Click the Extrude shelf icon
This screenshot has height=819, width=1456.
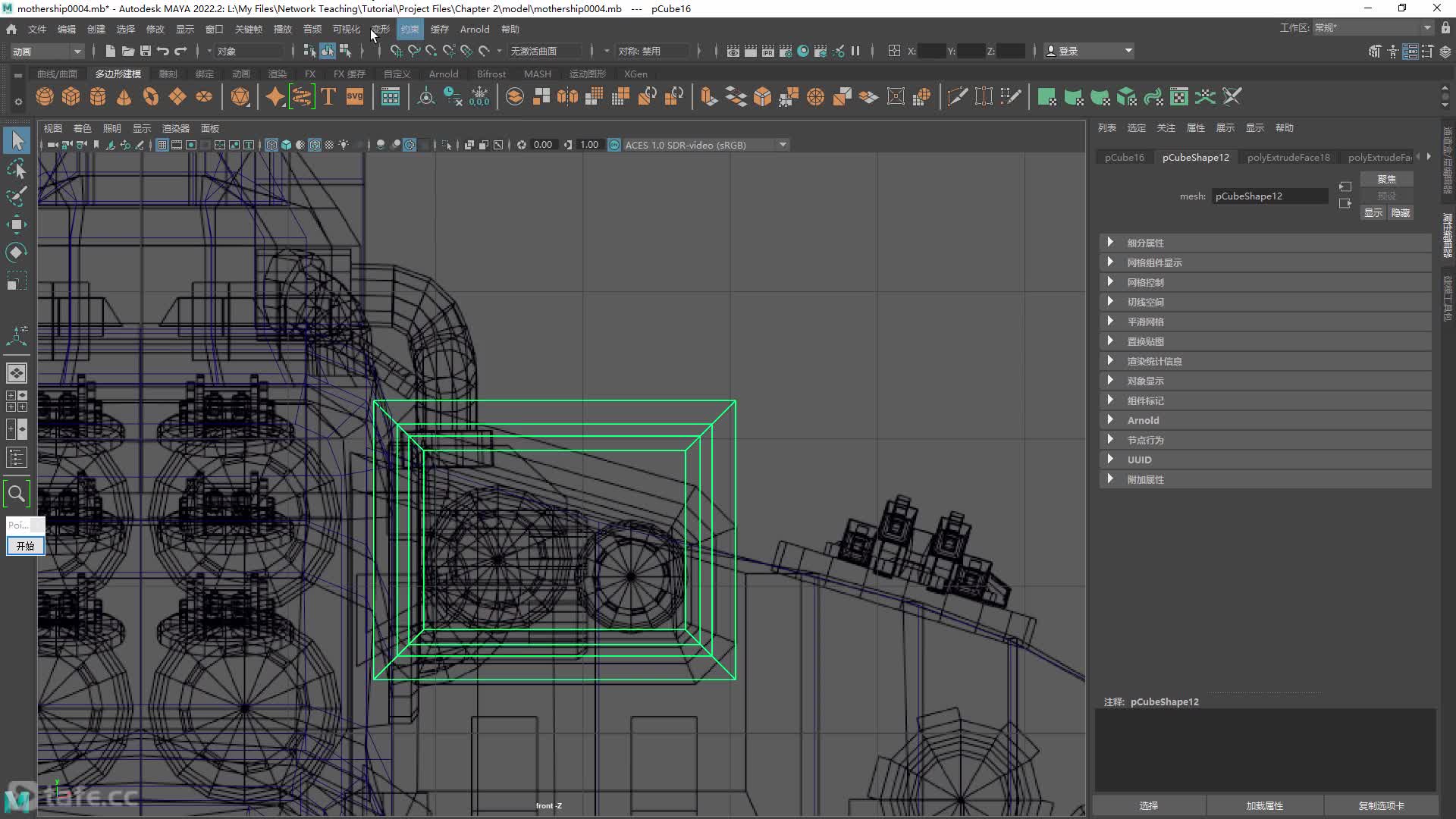coord(709,97)
